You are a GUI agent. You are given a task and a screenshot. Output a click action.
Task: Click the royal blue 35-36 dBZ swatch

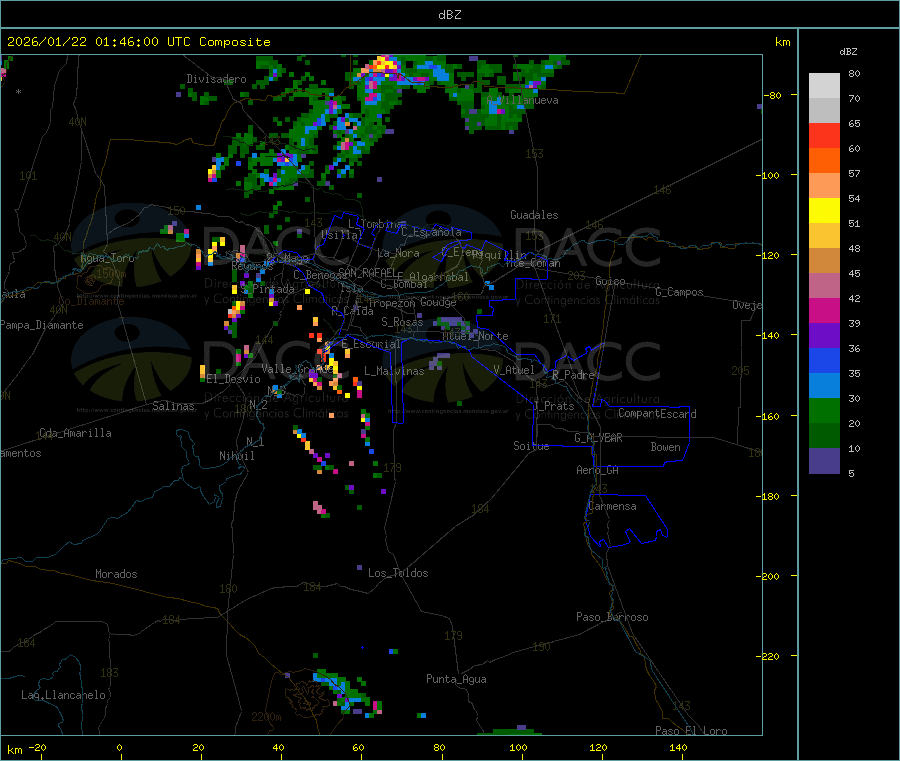(824, 360)
